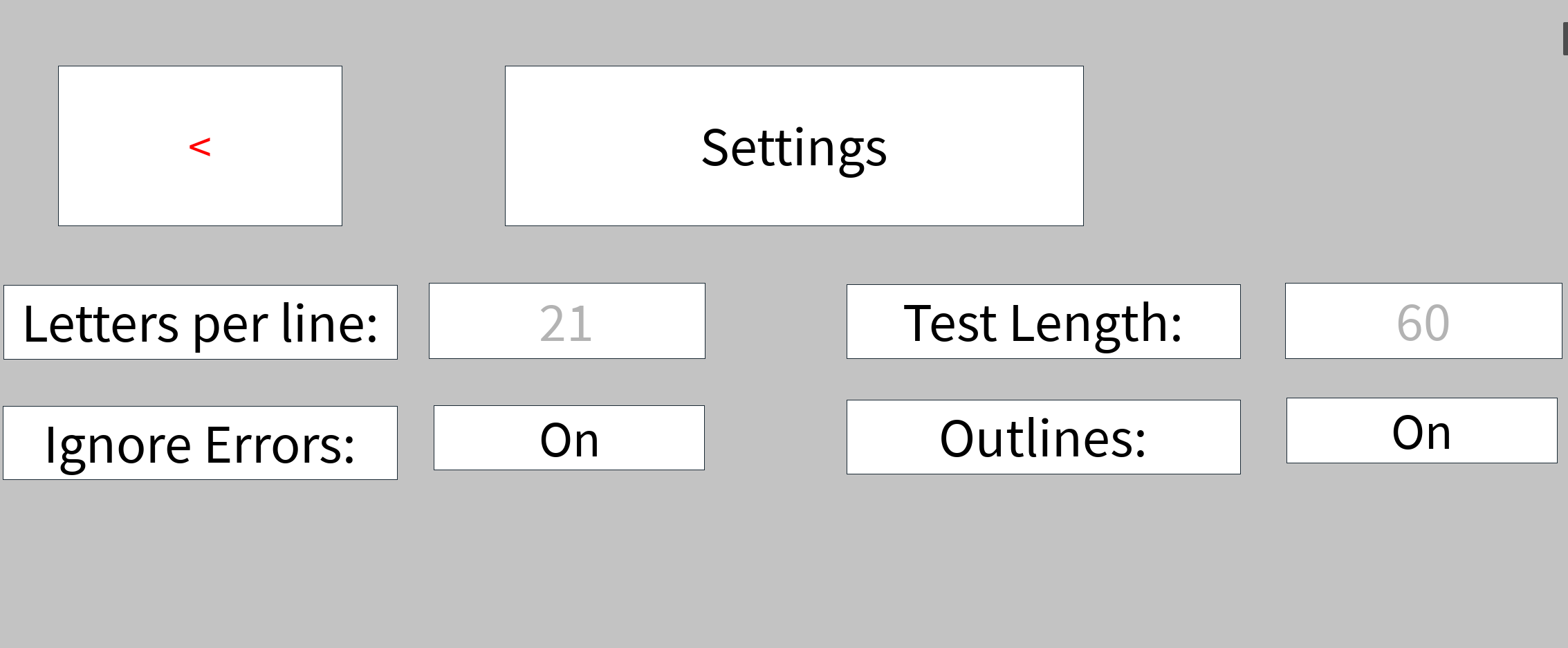Image resolution: width=1568 pixels, height=648 pixels.
Task: Click the value 21 to edit letters per line
Action: (x=566, y=321)
